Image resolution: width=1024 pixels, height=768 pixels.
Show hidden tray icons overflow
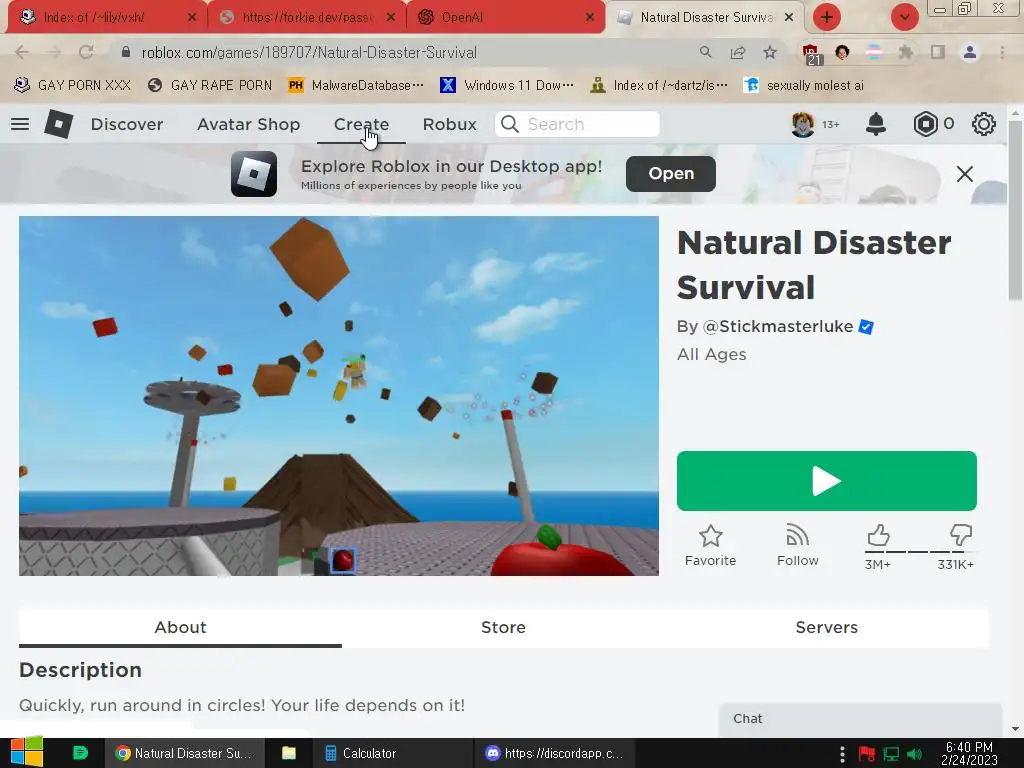click(842, 754)
